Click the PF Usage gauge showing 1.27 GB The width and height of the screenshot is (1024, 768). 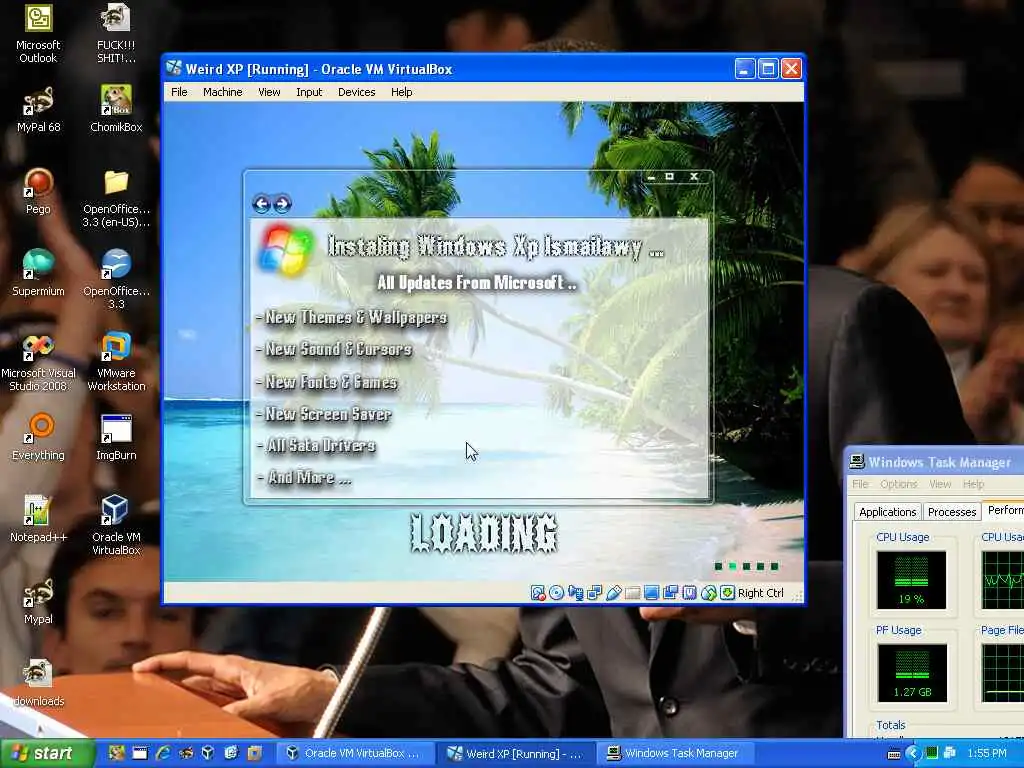point(912,673)
